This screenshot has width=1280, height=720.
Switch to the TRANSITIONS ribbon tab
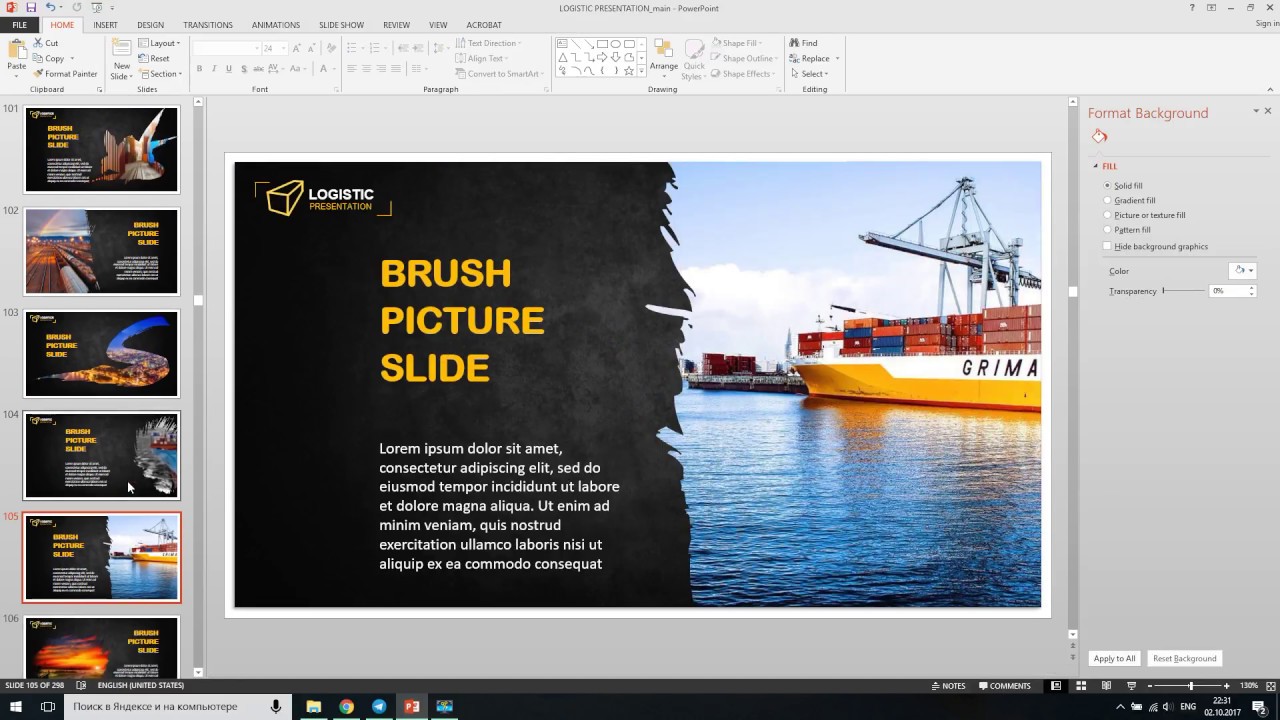coord(208,25)
